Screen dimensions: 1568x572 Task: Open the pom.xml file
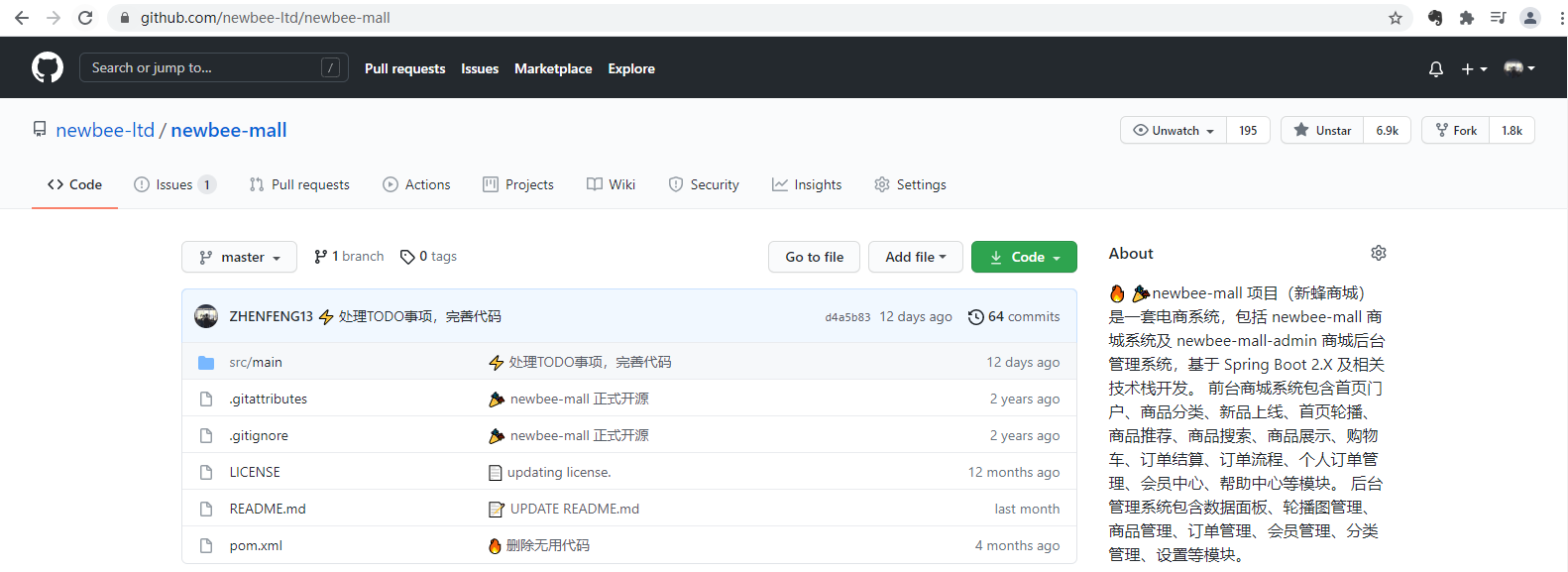tap(256, 545)
